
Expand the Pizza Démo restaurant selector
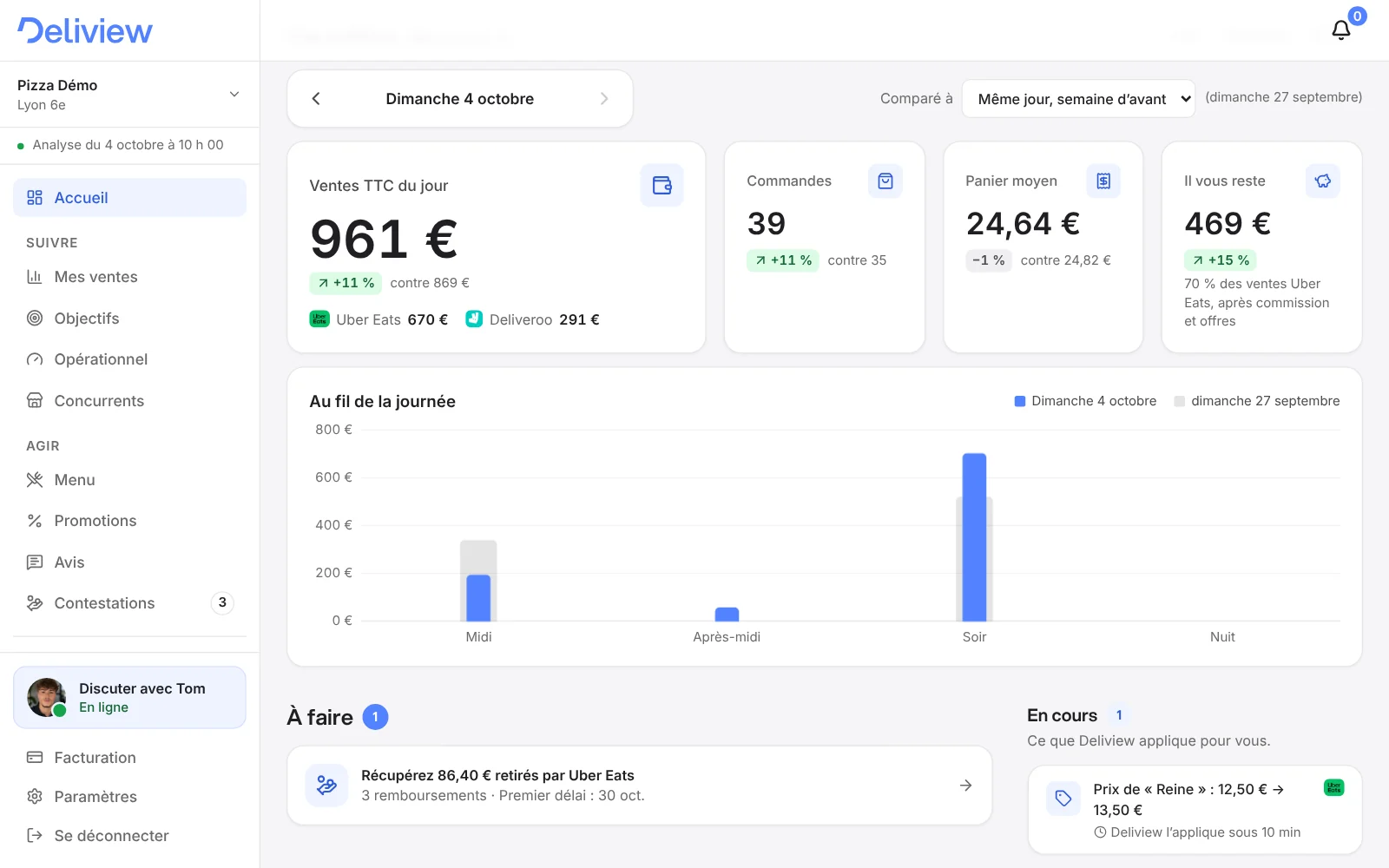tap(130, 95)
